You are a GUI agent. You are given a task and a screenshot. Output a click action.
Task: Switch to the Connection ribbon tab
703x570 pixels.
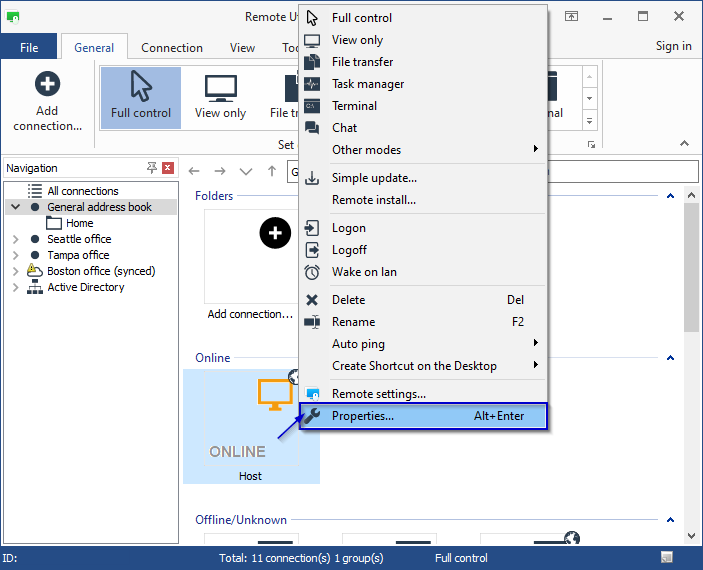tap(172, 47)
